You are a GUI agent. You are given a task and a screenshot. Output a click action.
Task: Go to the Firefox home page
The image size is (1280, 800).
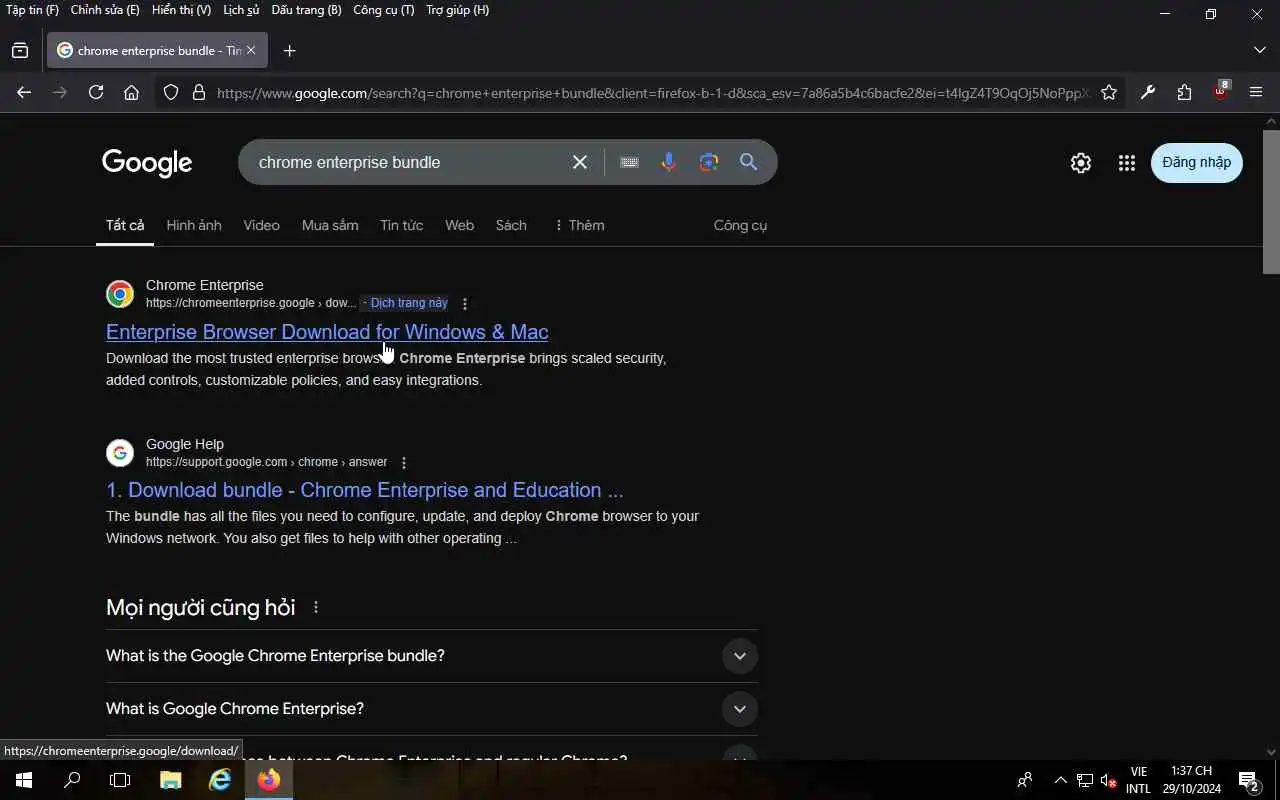click(131, 92)
